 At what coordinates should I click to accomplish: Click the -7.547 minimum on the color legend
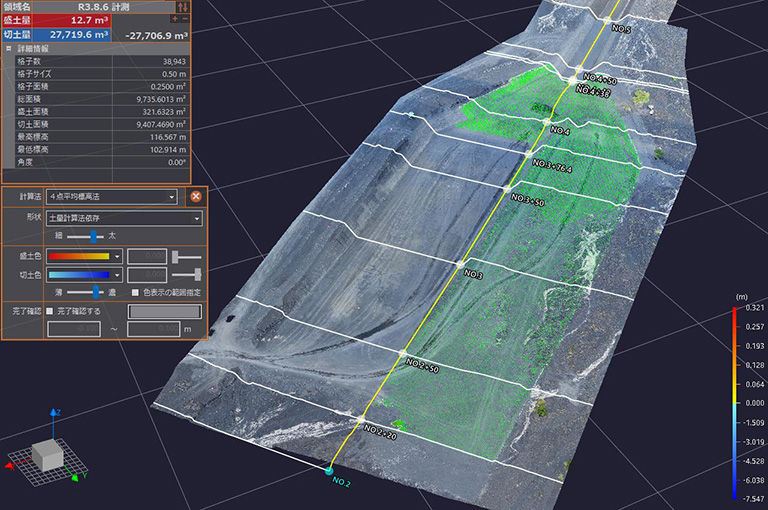click(754, 499)
